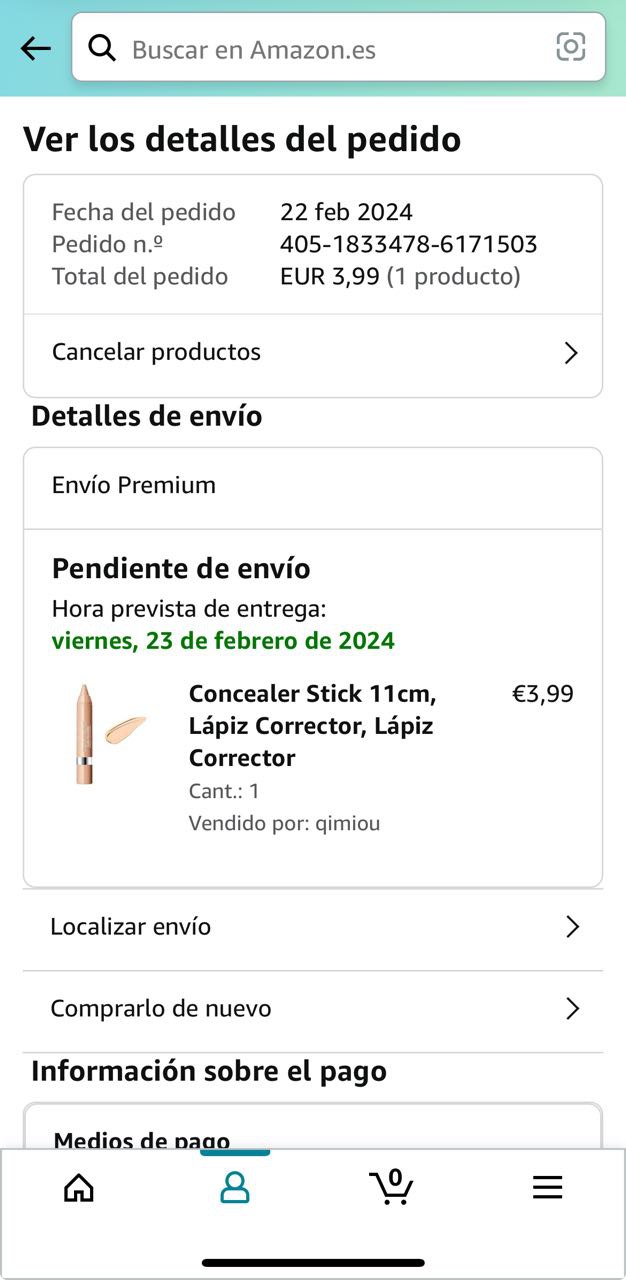Open the hamburger menu icon

547,1187
